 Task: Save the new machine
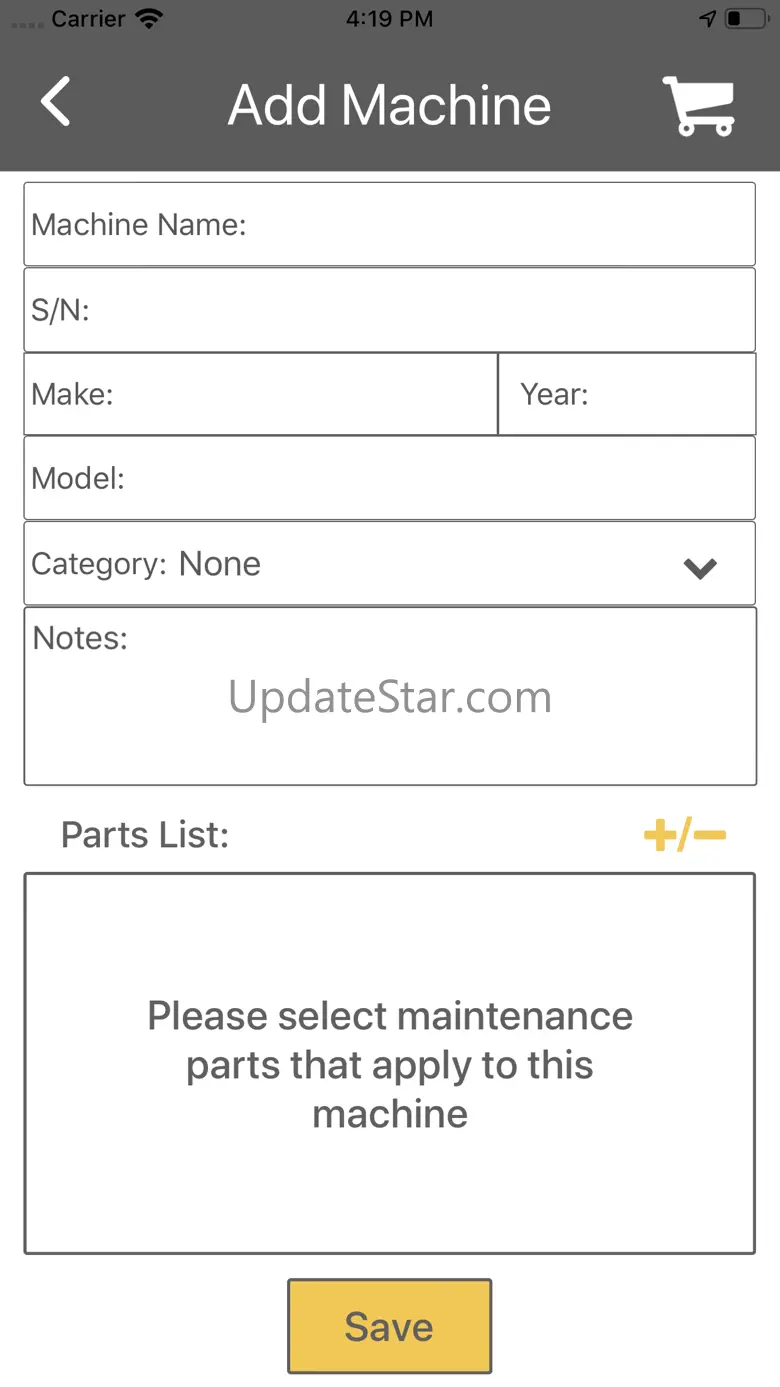coord(390,1326)
